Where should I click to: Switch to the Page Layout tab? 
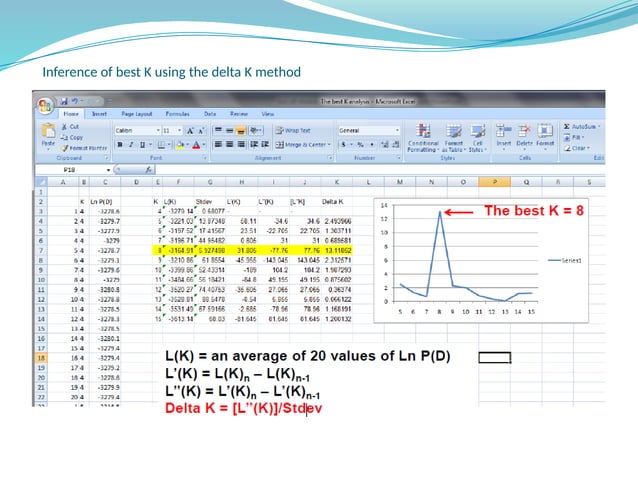pos(137,114)
